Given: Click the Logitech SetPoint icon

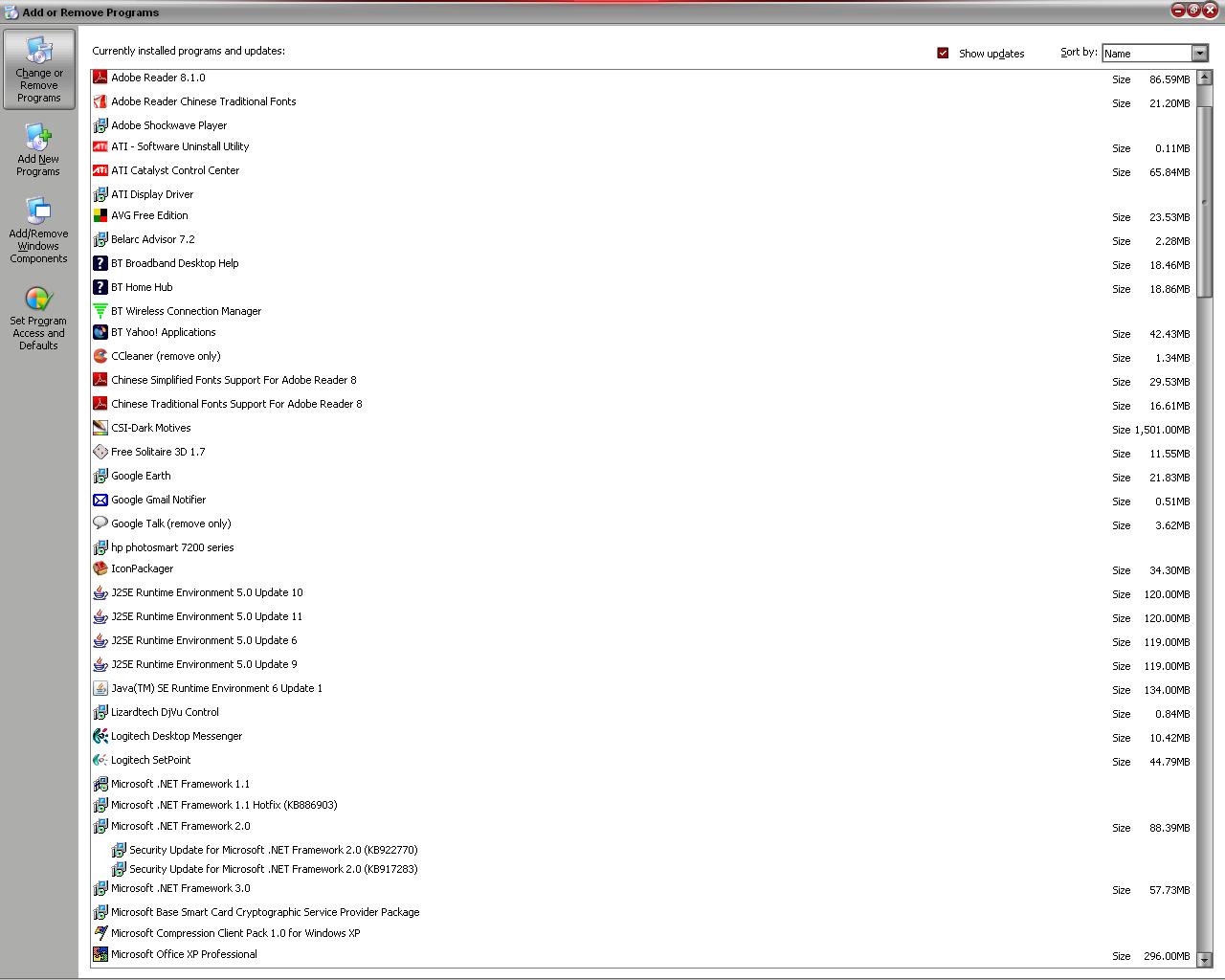Looking at the screenshot, I should click(100, 760).
